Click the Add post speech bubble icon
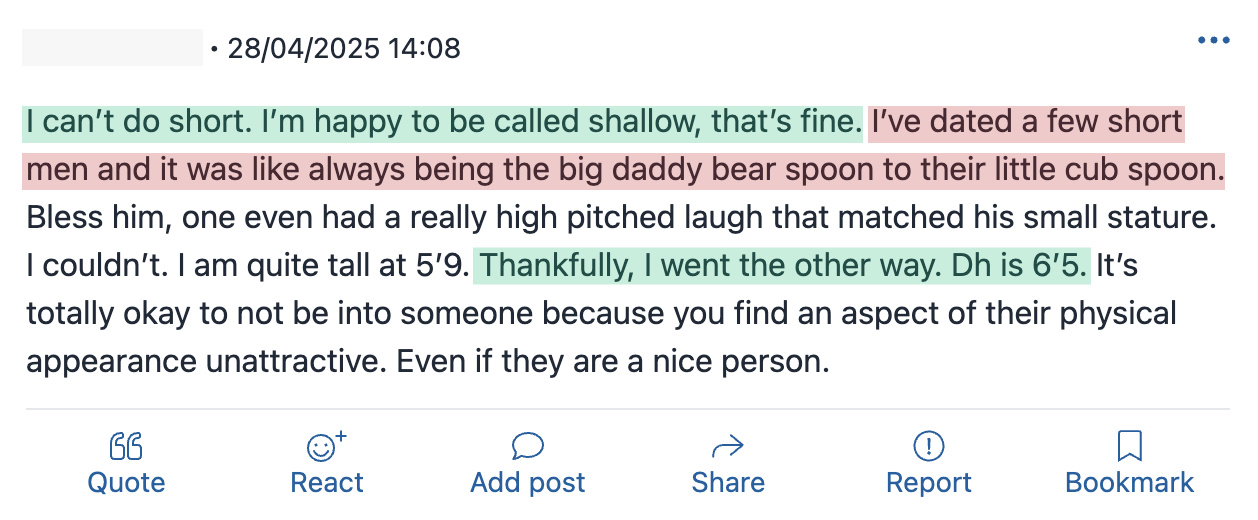The image size is (1258, 520). tap(527, 446)
